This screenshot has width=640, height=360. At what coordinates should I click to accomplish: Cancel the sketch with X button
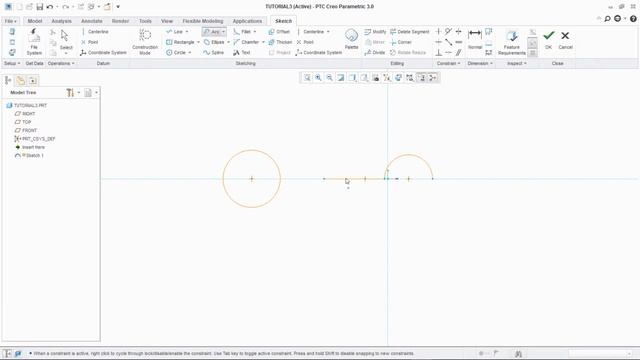[x=565, y=40]
